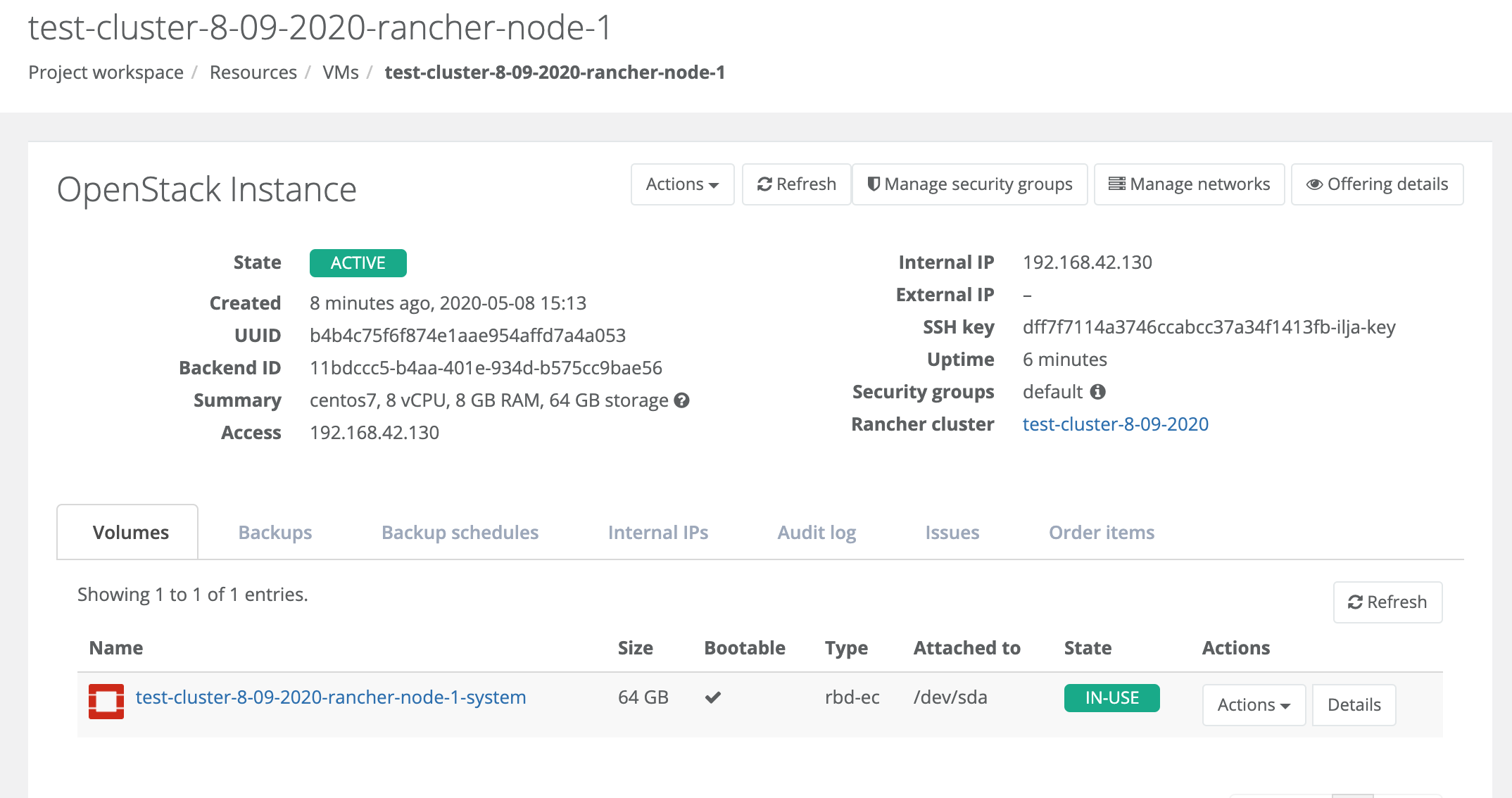Click the Internal IP value 192.168.42.130
Image resolution: width=1512 pixels, height=798 pixels.
coord(1088,262)
